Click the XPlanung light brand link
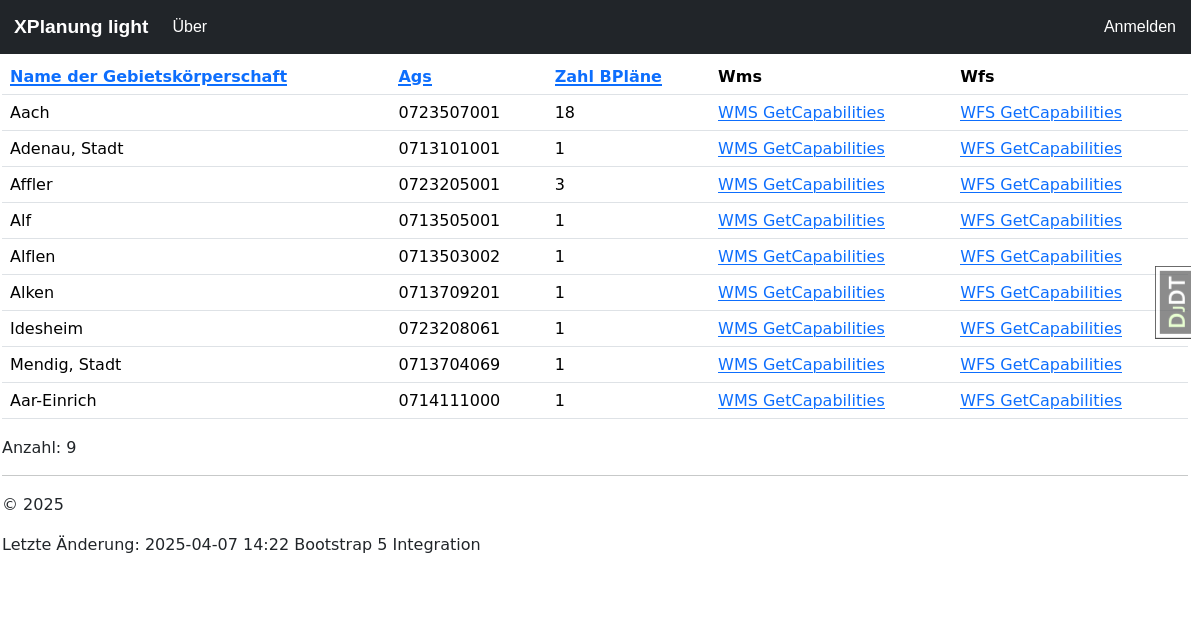Image resolution: width=1191 pixels, height=620 pixels. pyautogui.click(x=81, y=27)
